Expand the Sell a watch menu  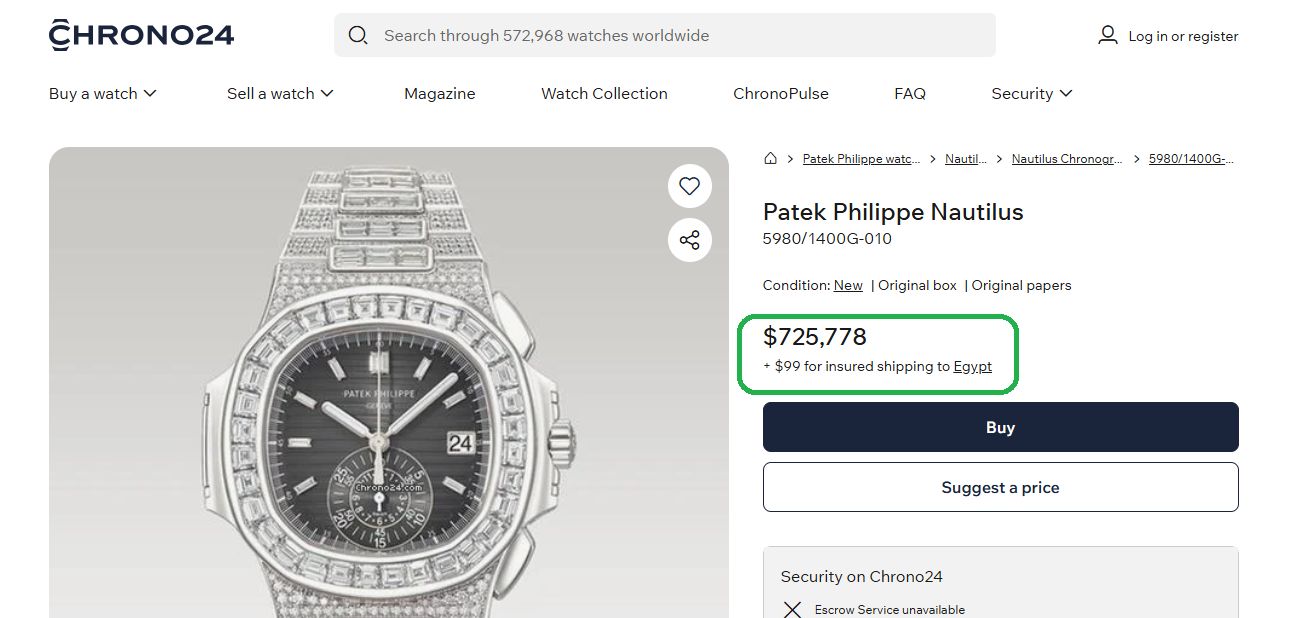[280, 93]
